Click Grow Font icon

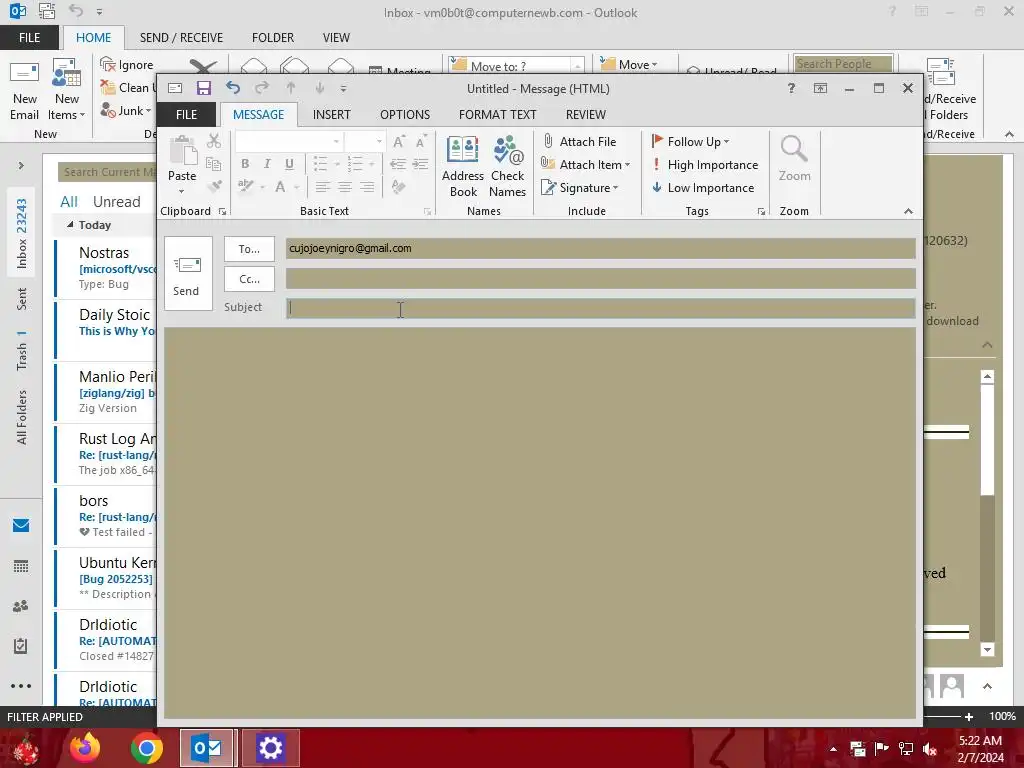tap(398, 142)
